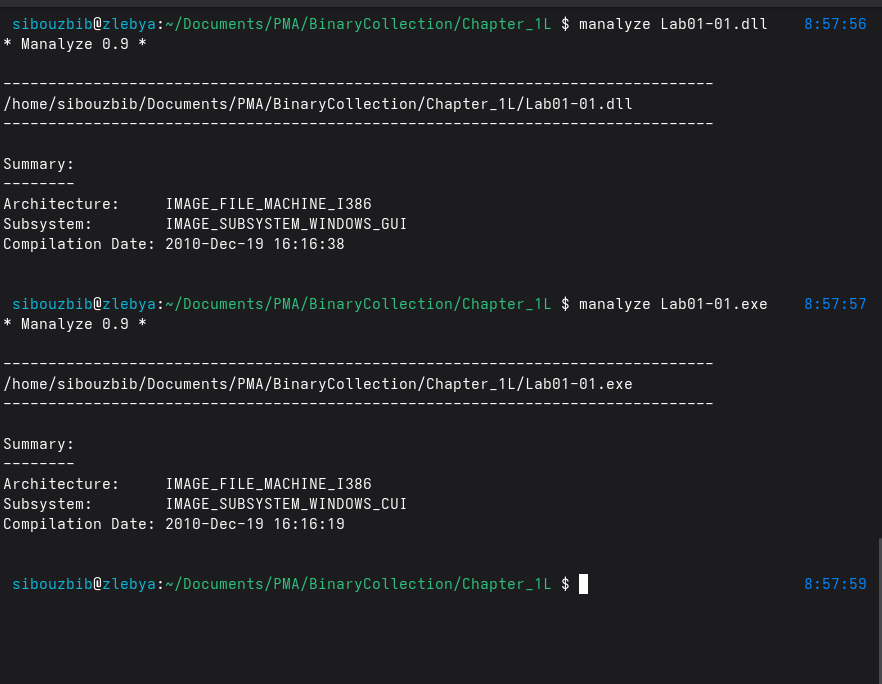The image size is (882, 684).
Task: Click the 8:57:59 timestamp
Action: point(835,584)
